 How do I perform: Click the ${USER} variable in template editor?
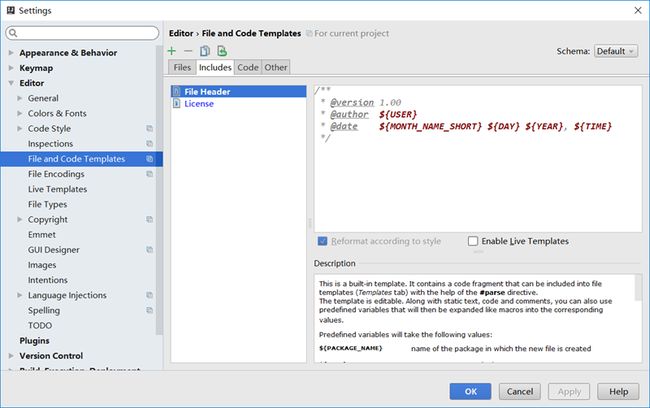click(x=398, y=114)
